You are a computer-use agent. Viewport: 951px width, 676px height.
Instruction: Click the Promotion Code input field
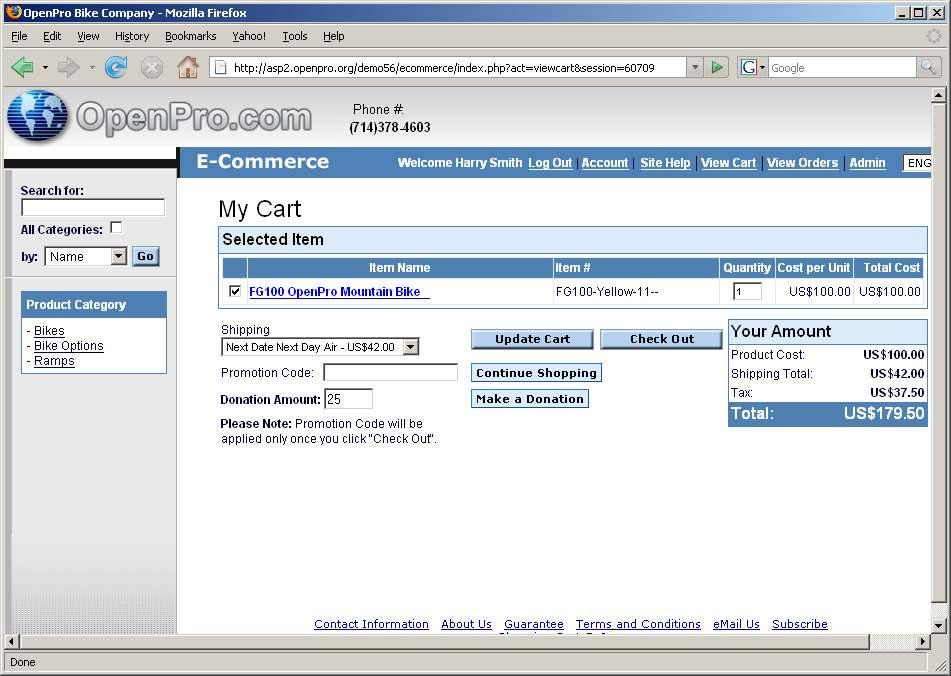[x=390, y=372]
